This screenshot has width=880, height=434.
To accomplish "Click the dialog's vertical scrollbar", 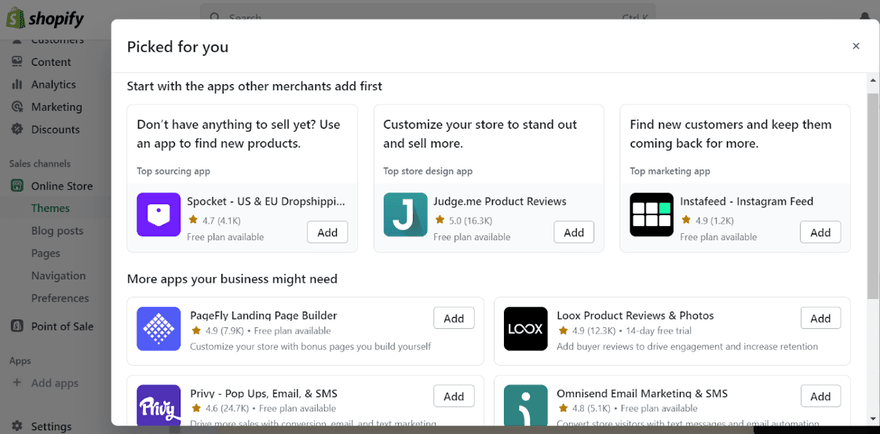I will click(872, 200).
